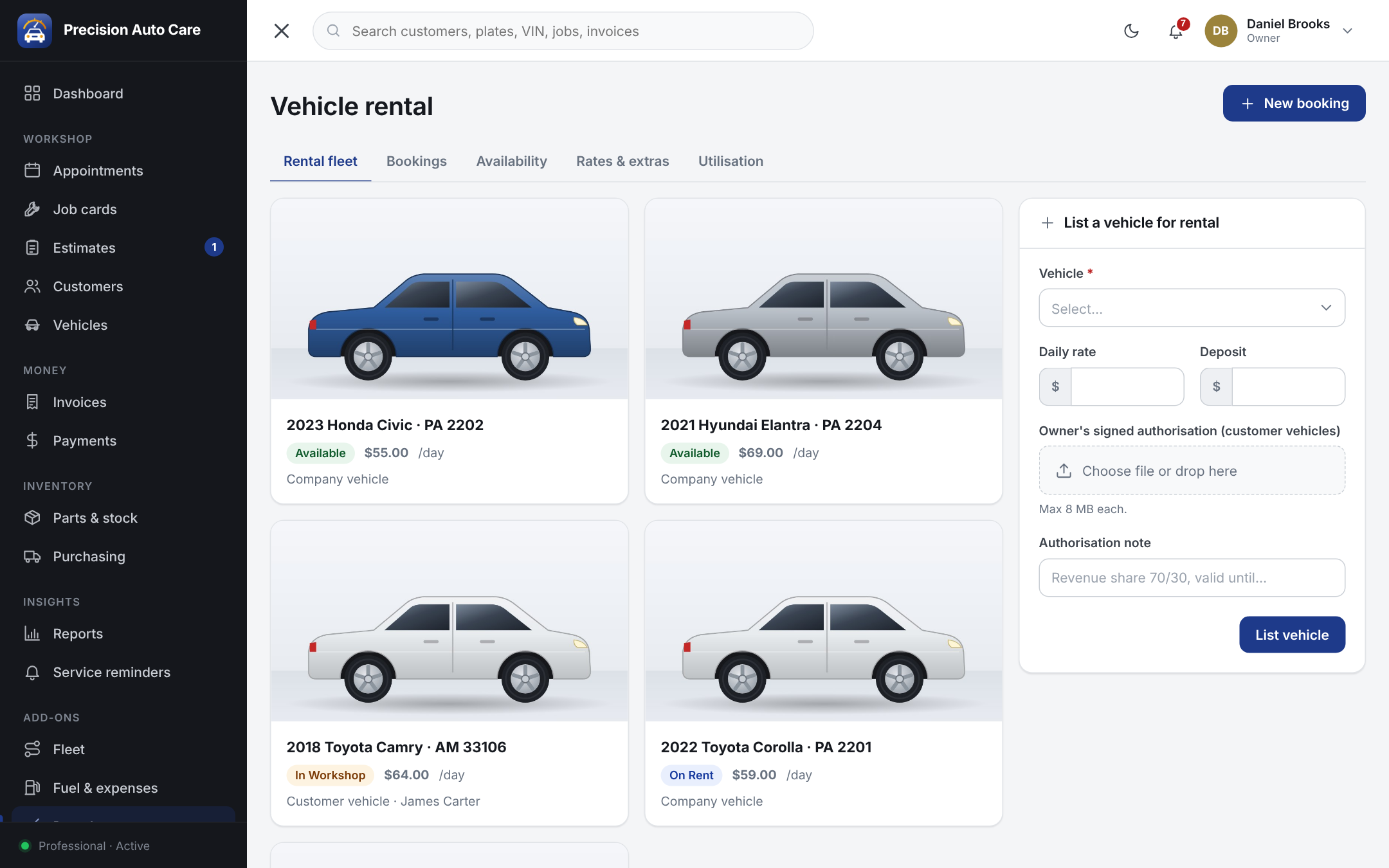The width and height of the screenshot is (1389, 868).
Task: Click the Payments dollar icon
Action: (x=32, y=440)
